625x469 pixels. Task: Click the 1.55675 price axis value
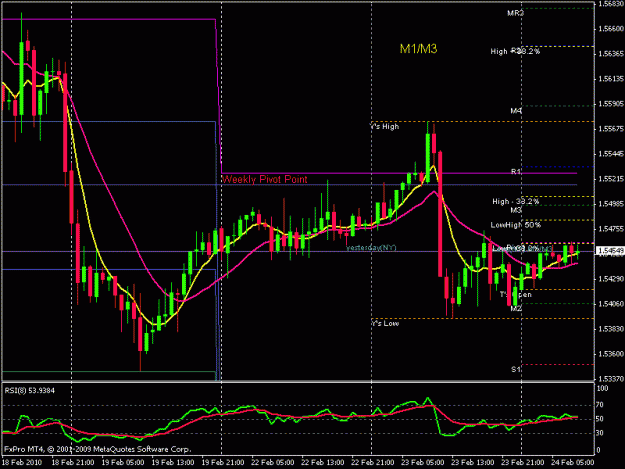click(611, 129)
